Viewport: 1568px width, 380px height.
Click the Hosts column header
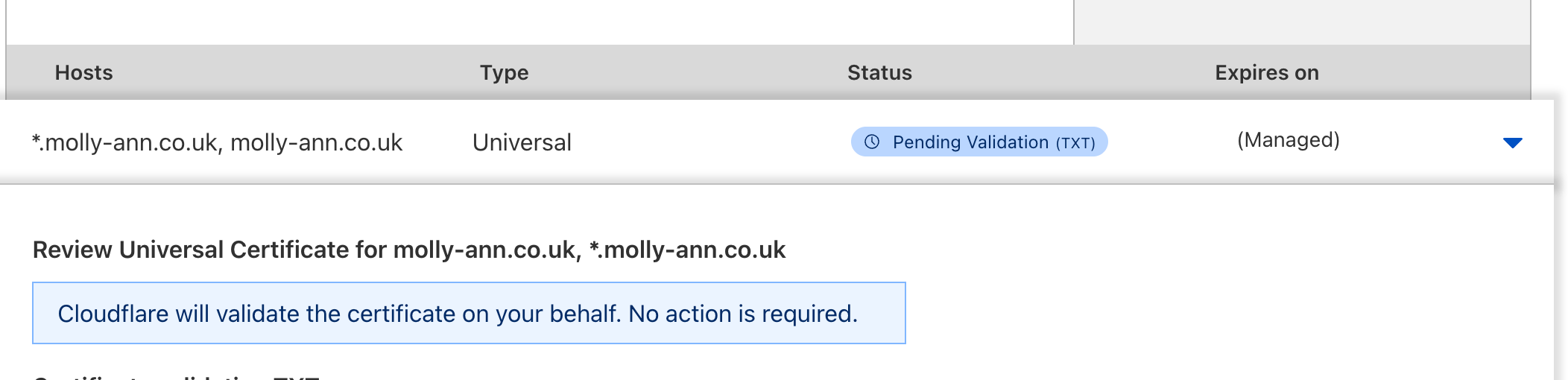coord(83,72)
